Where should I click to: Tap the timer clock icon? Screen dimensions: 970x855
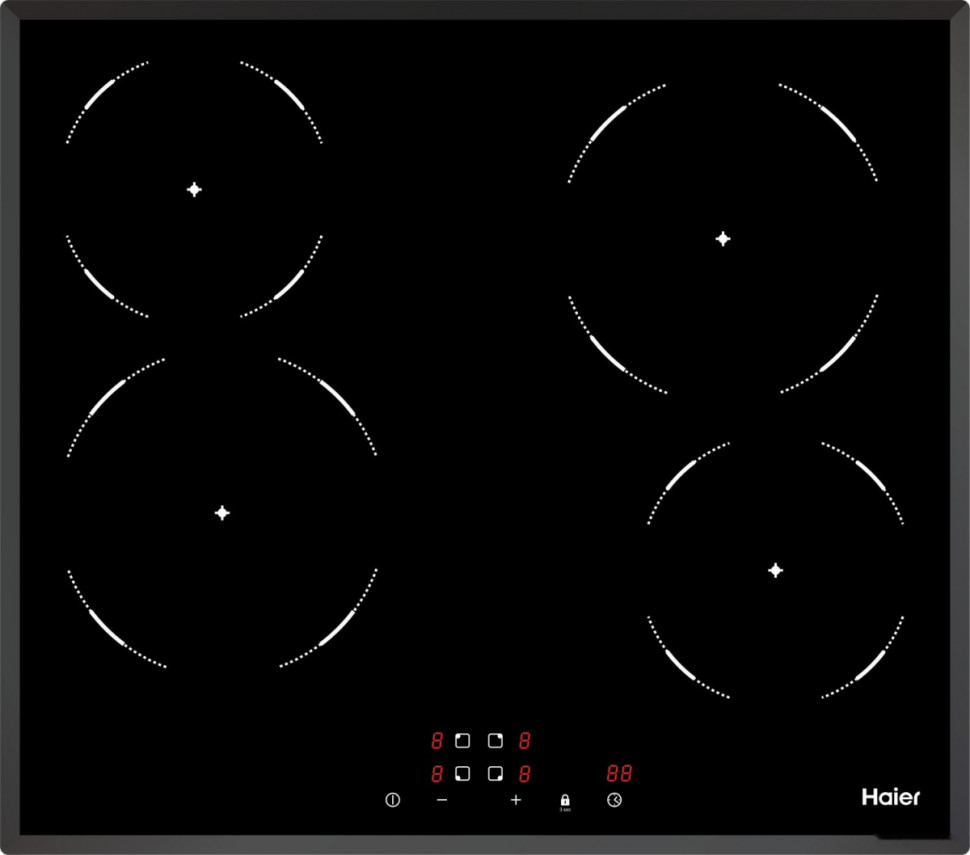[614, 800]
